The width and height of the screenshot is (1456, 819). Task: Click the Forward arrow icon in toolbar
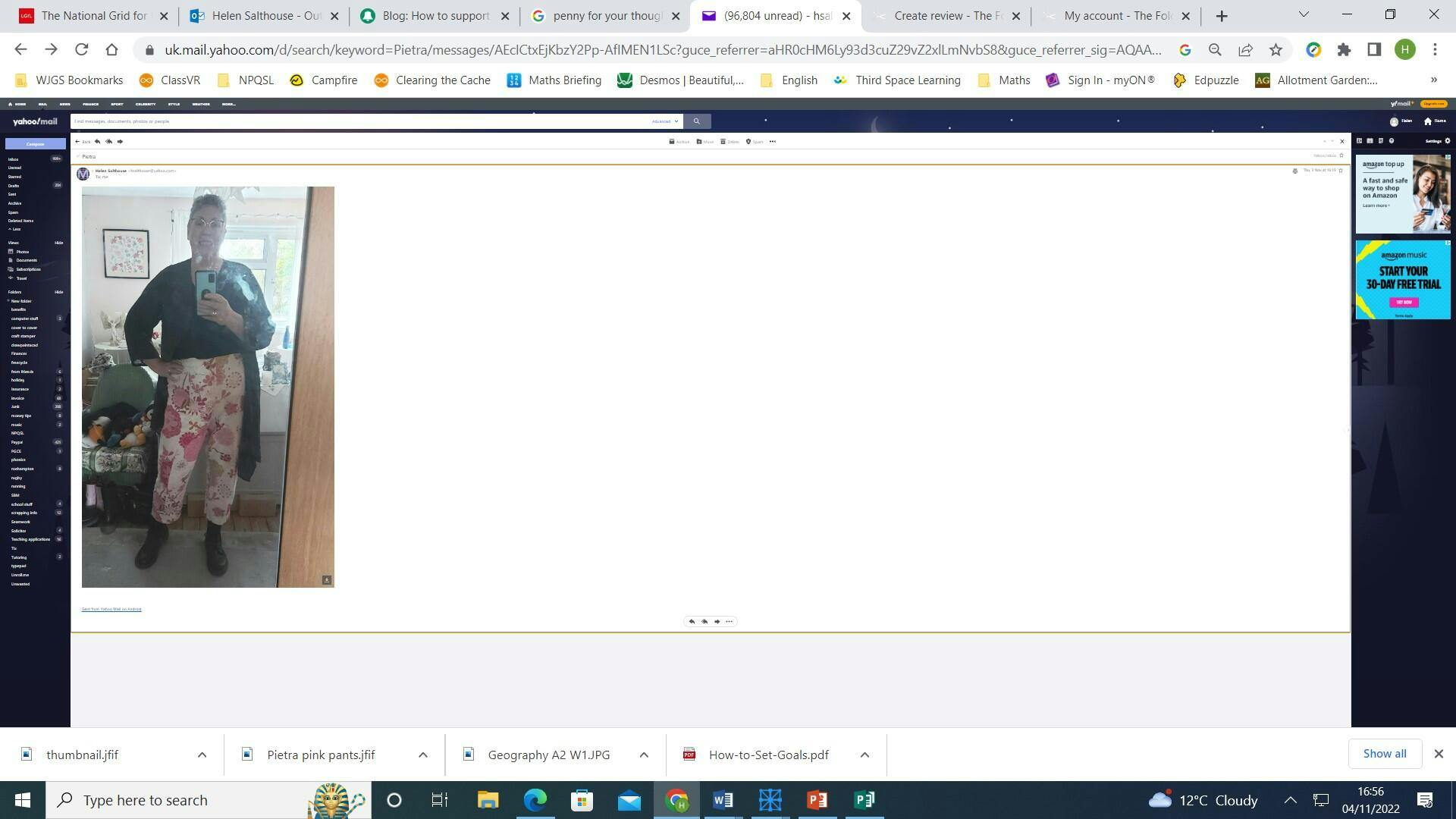[x=120, y=142]
